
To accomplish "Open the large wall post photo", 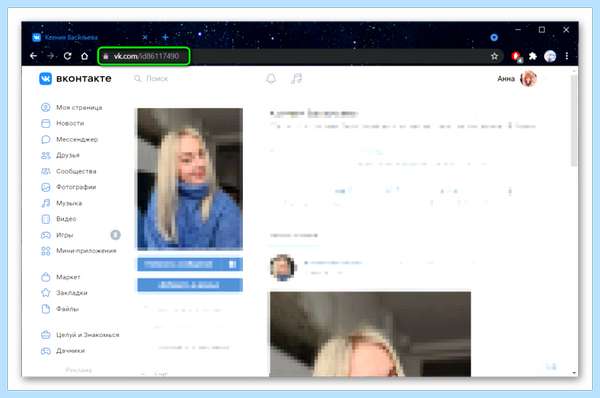I will [x=370, y=334].
